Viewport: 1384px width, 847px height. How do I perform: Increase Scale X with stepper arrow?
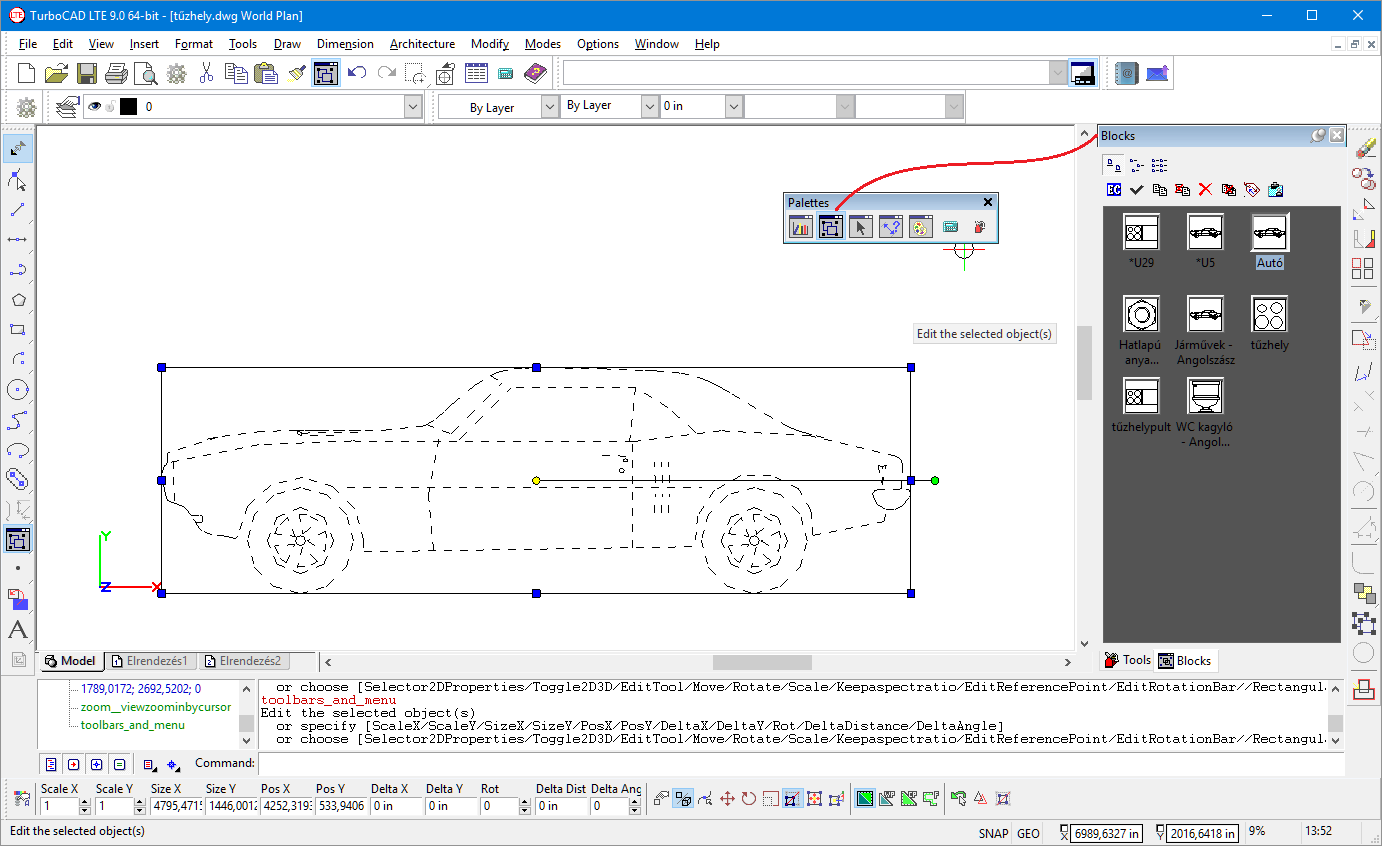tap(85, 802)
